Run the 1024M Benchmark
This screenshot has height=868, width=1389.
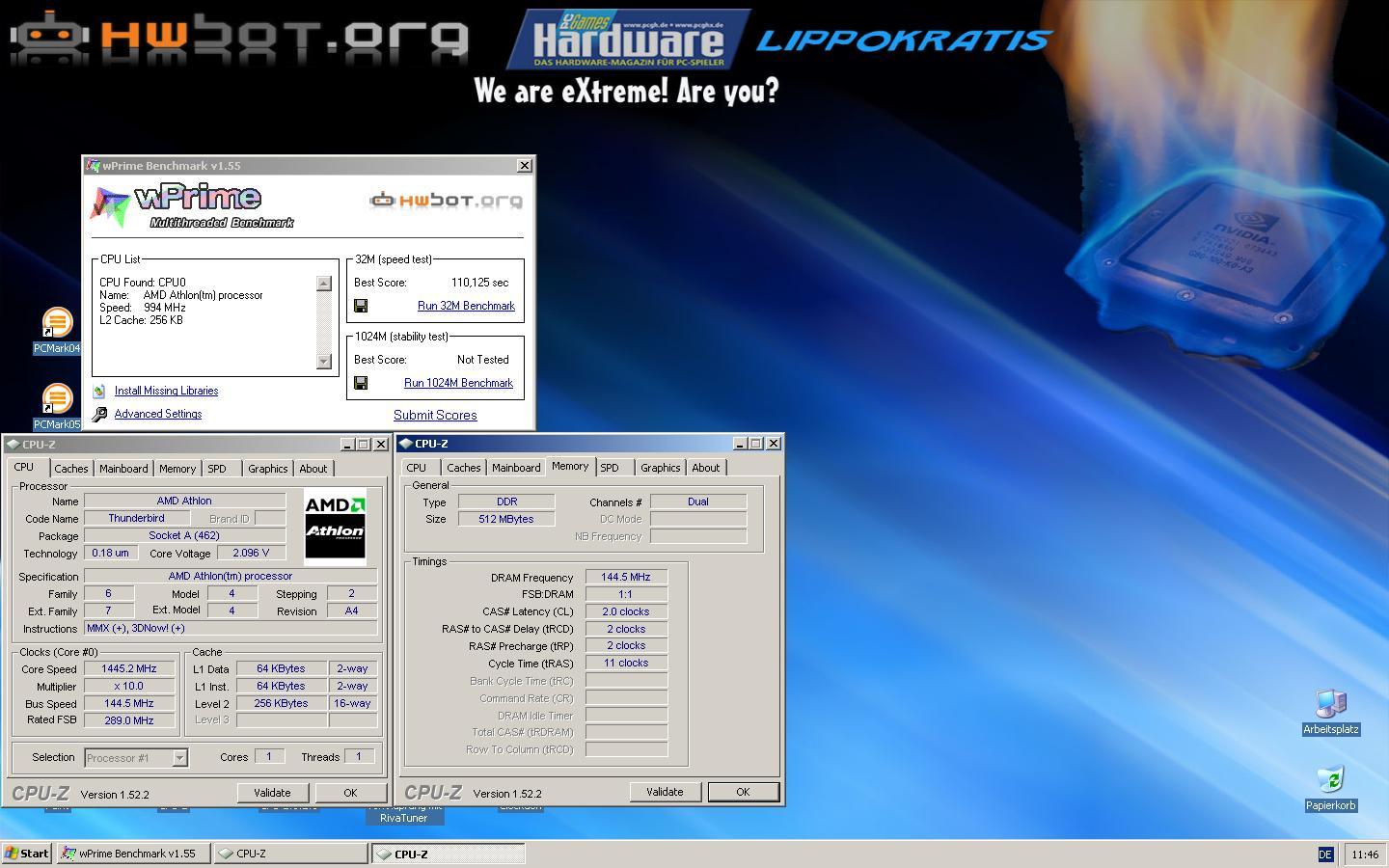click(458, 383)
